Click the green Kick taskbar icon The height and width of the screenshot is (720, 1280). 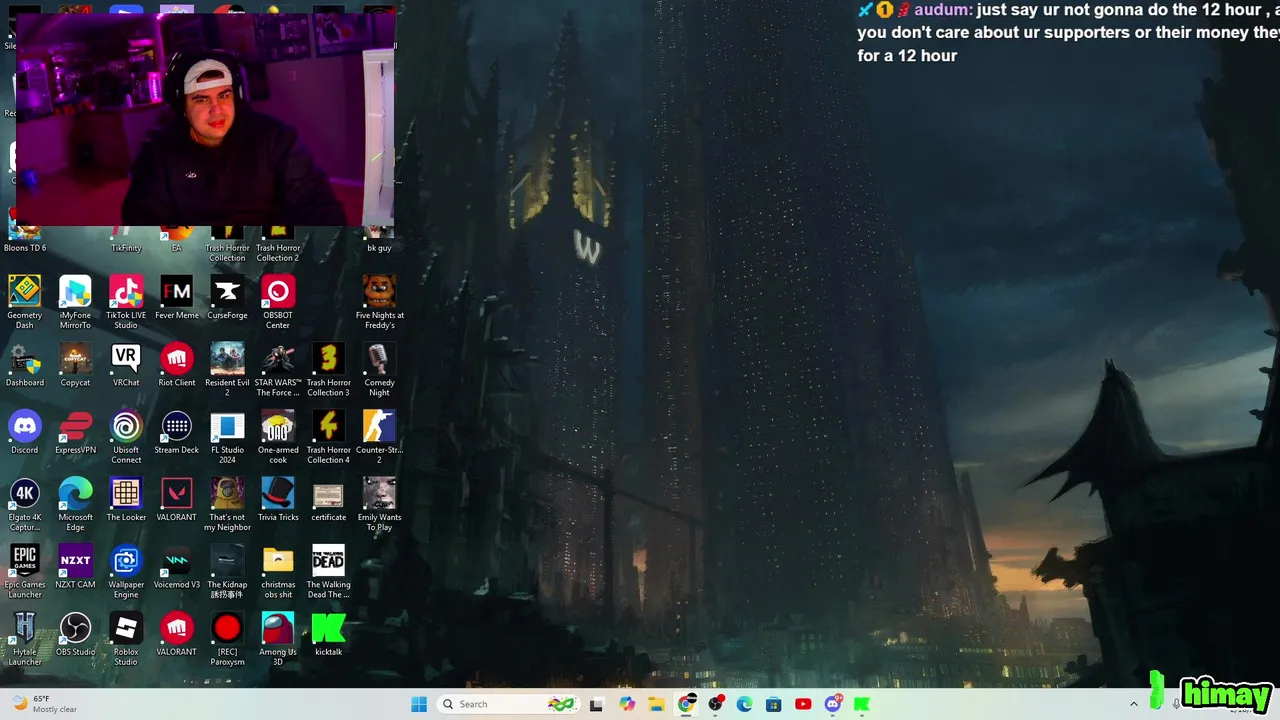coord(862,704)
